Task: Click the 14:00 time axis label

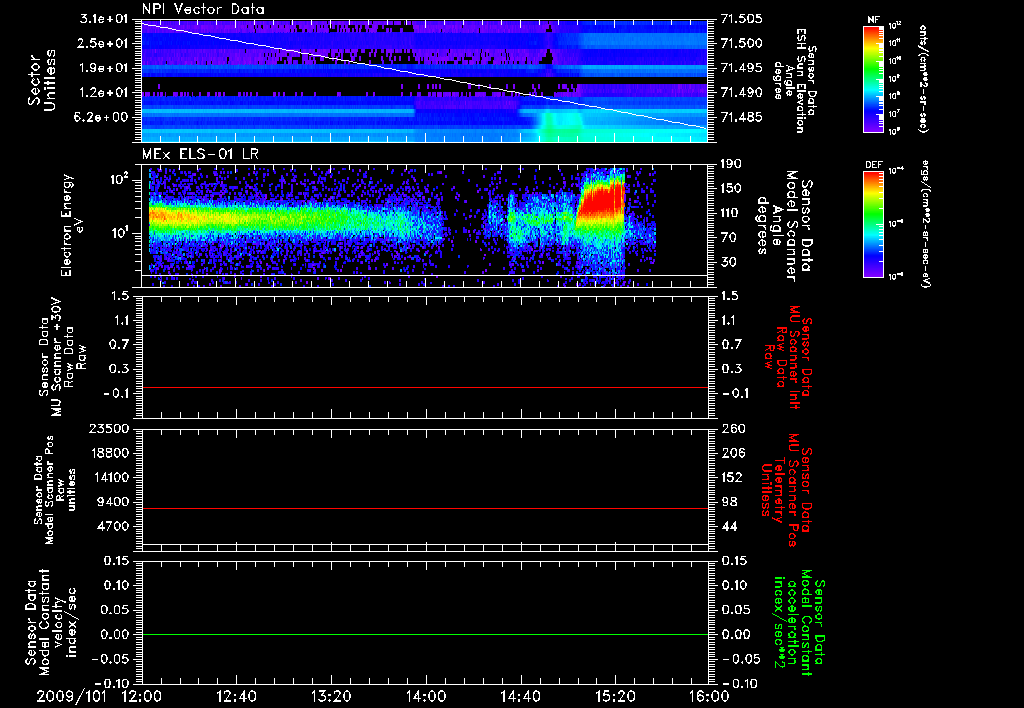Action: pos(426,696)
